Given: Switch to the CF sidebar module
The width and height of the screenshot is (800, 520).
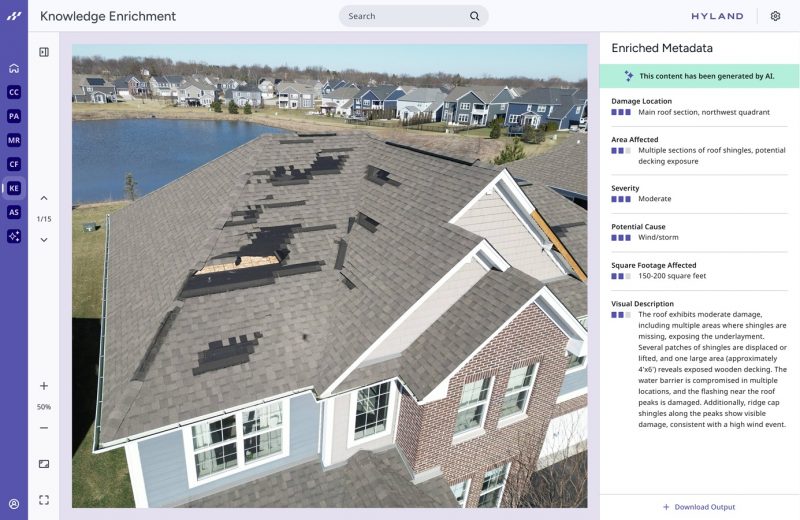Looking at the screenshot, I should [14, 164].
